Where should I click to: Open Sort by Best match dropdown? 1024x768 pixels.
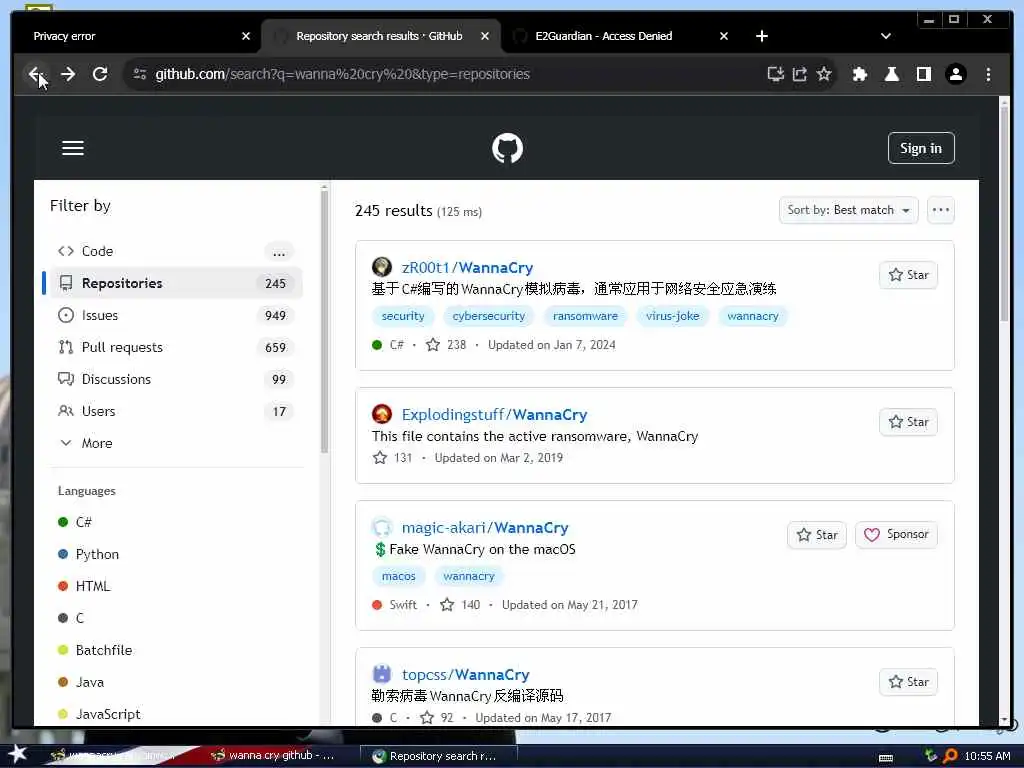848,210
